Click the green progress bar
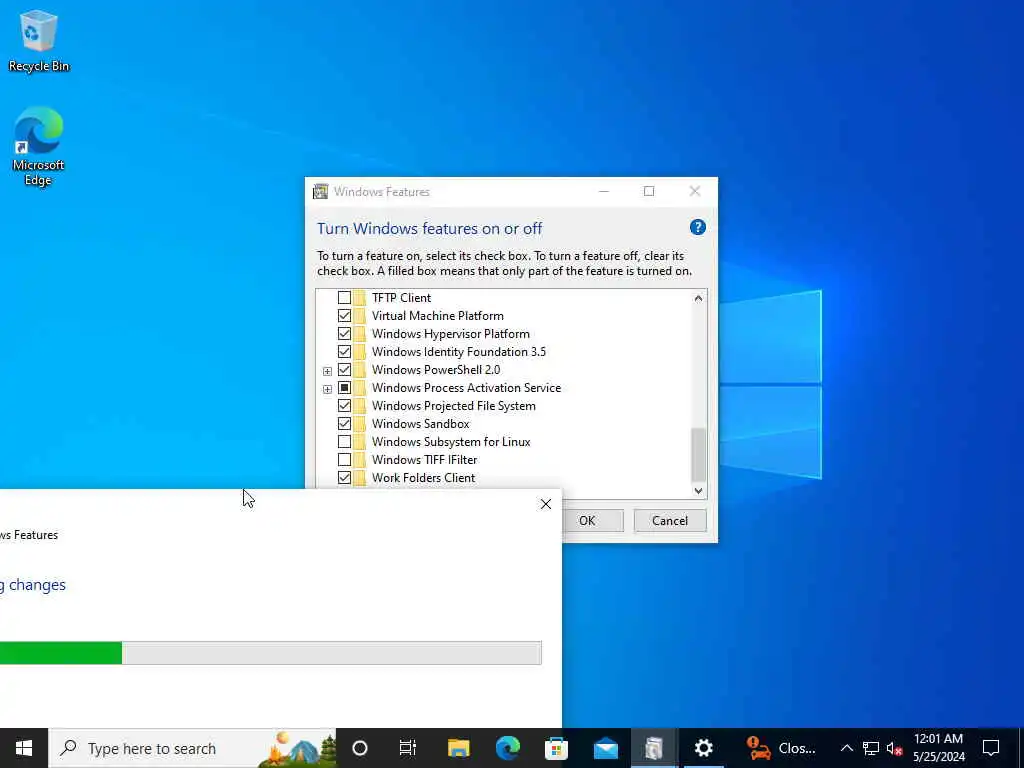 (61, 652)
